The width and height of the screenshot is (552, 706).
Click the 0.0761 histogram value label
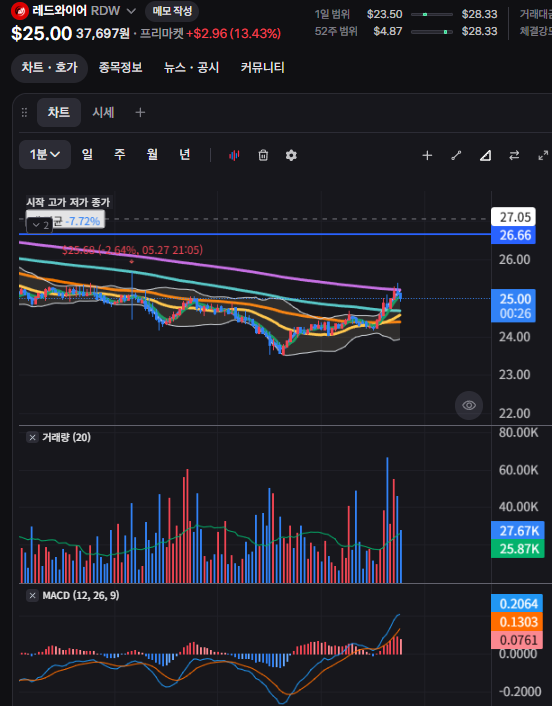(x=518, y=640)
